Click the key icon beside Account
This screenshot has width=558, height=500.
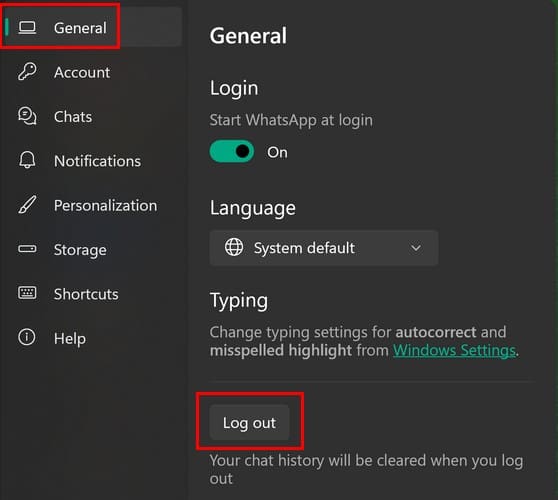(27, 72)
